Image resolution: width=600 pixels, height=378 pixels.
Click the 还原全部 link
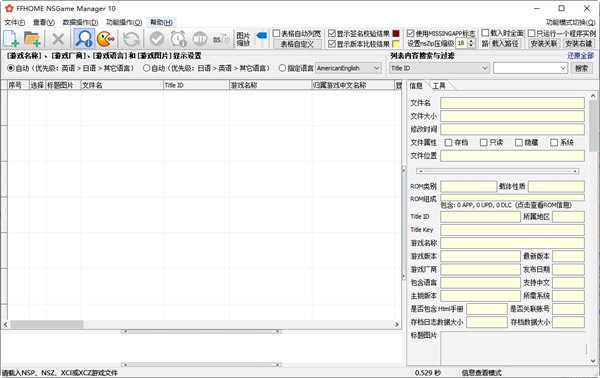point(580,56)
